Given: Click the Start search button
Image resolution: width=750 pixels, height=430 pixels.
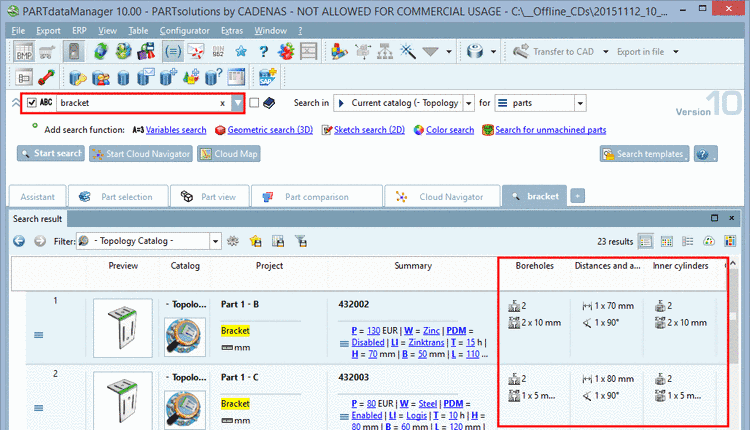Looking at the screenshot, I should point(50,154).
